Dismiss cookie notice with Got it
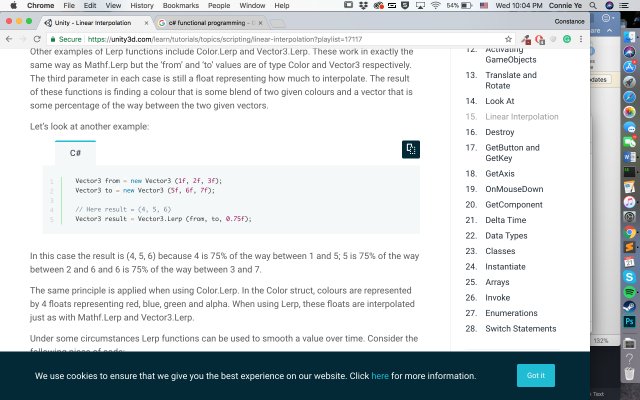 tap(536, 376)
